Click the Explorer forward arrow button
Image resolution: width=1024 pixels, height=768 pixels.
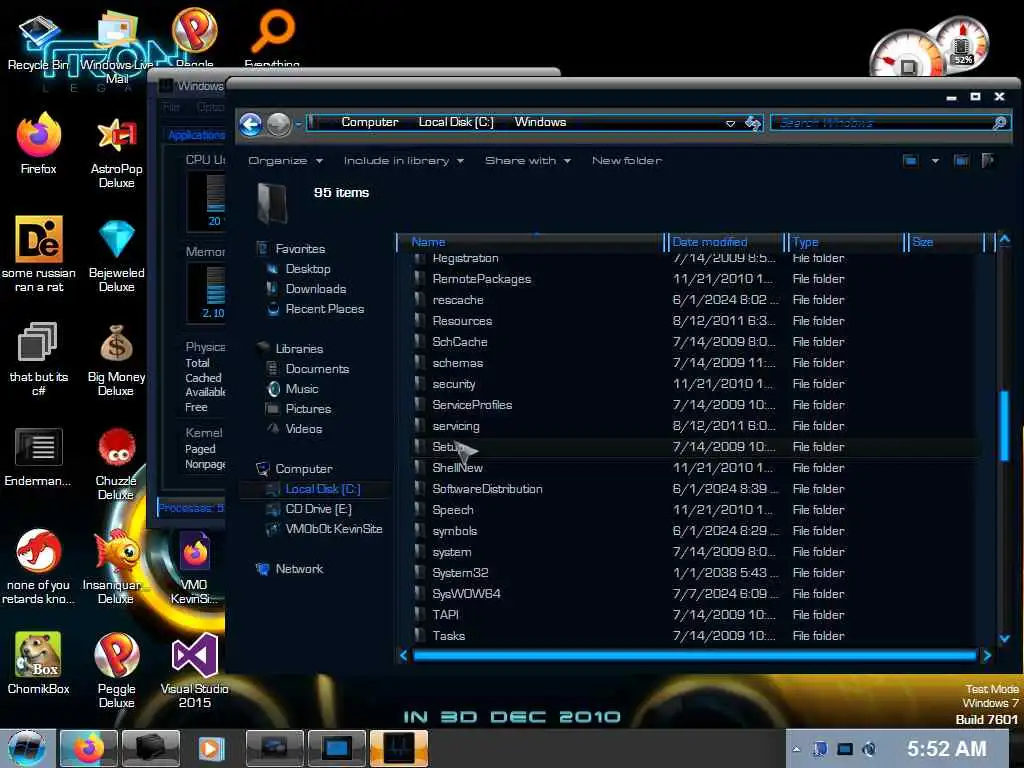pos(279,123)
